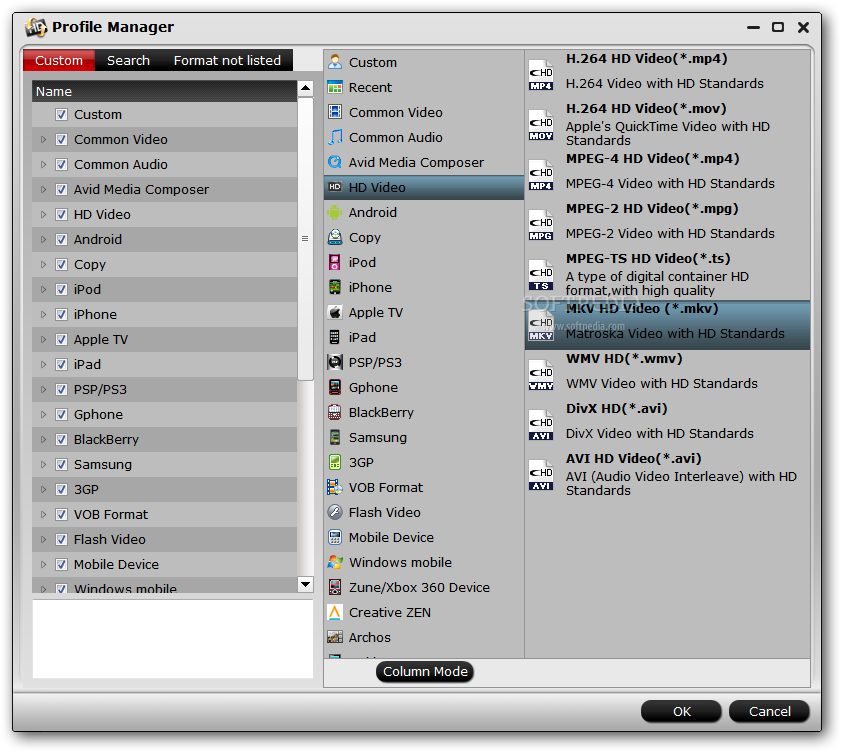The height and width of the screenshot is (752, 842).
Task: Click the Archos icon
Action: pos(335,637)
